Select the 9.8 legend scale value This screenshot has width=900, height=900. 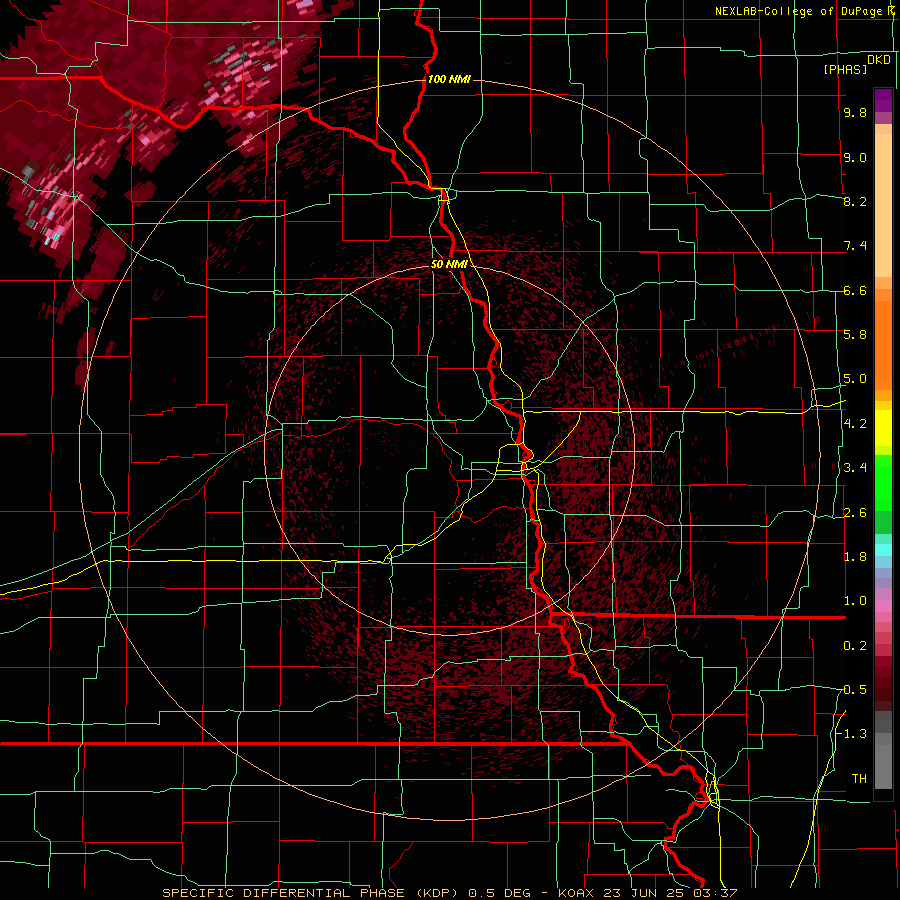[855, 112]
